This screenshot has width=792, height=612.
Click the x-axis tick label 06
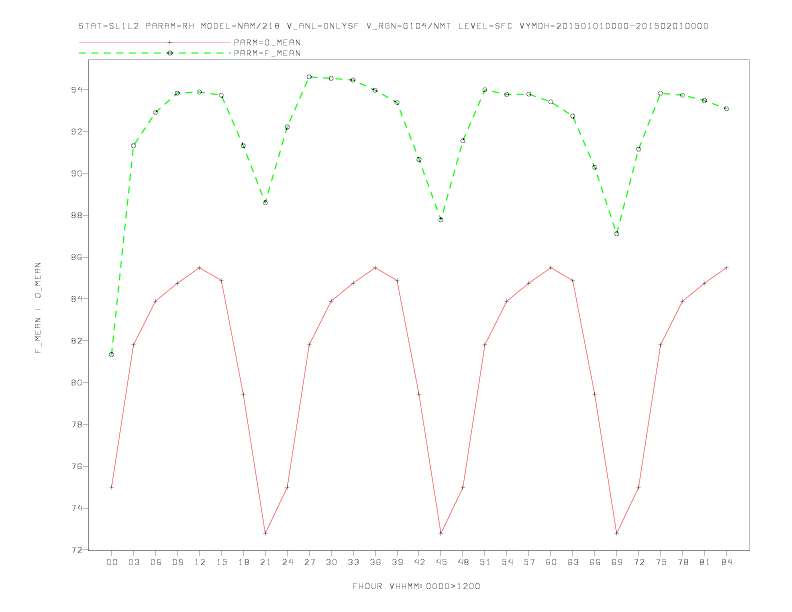156,562
